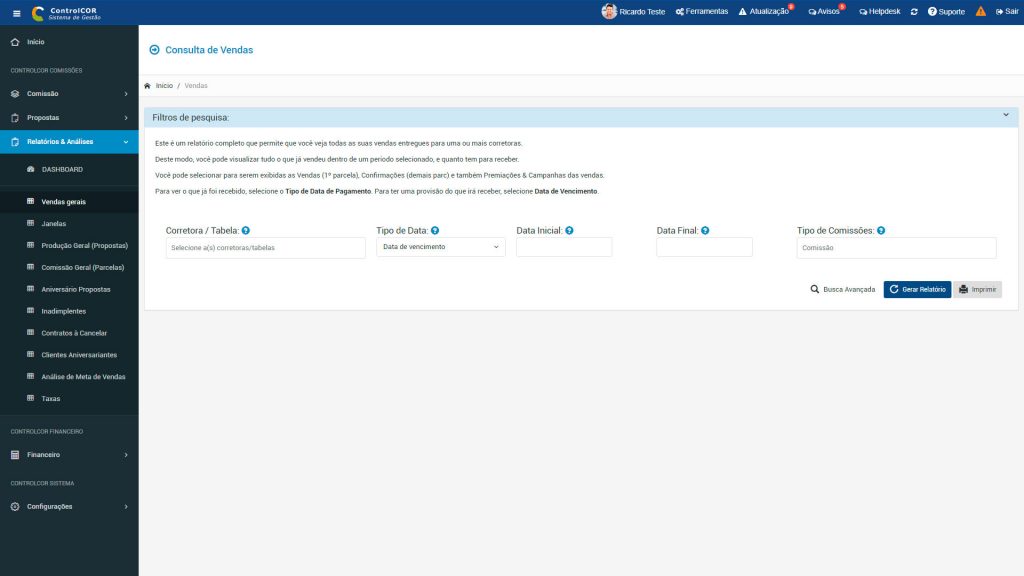The width and height of the screenshot is (1024, 576).
Task: Open Ricardo Teste user avatar
Action: (609, 12)
